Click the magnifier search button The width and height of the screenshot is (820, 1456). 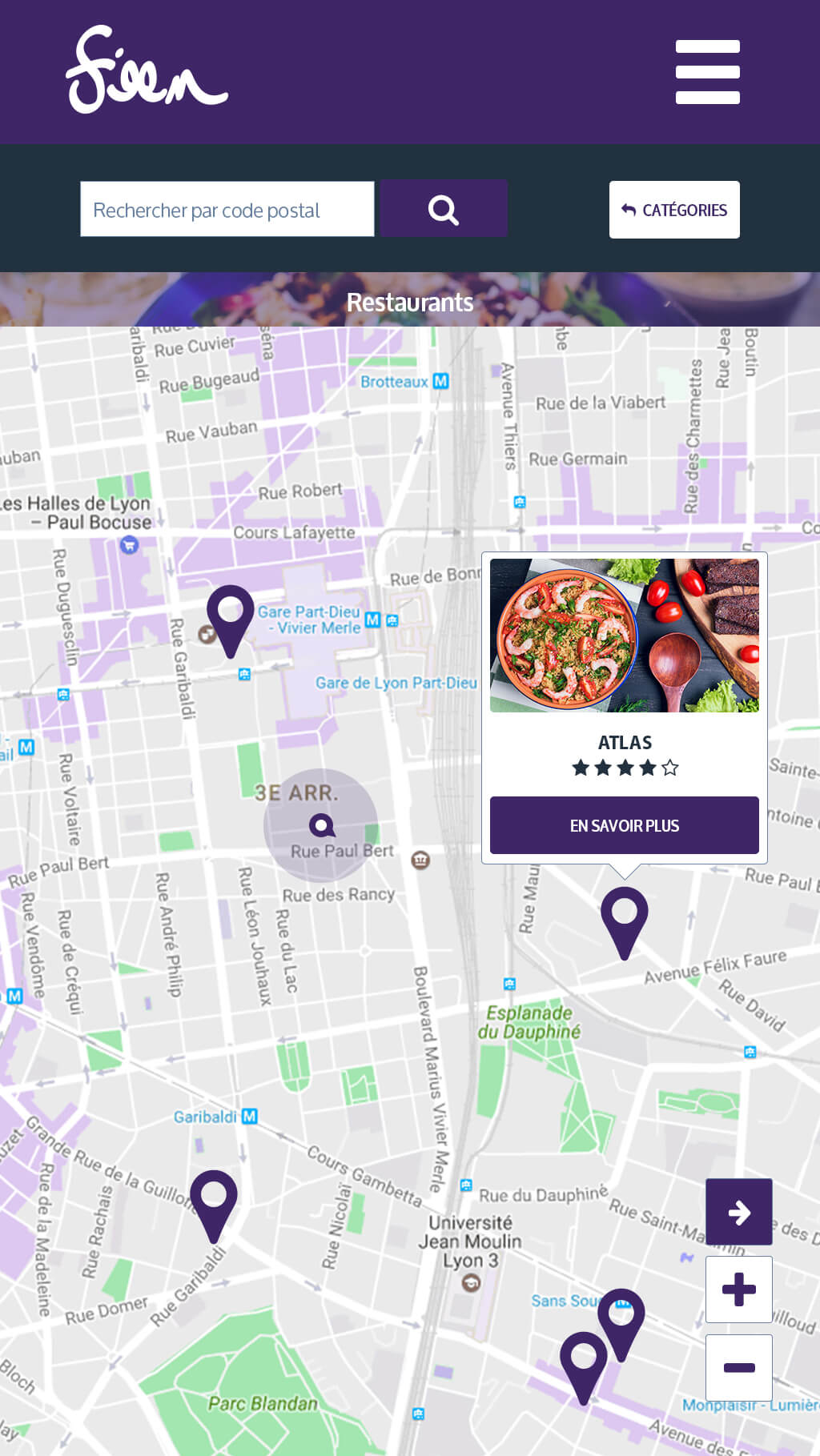(444, 209)
